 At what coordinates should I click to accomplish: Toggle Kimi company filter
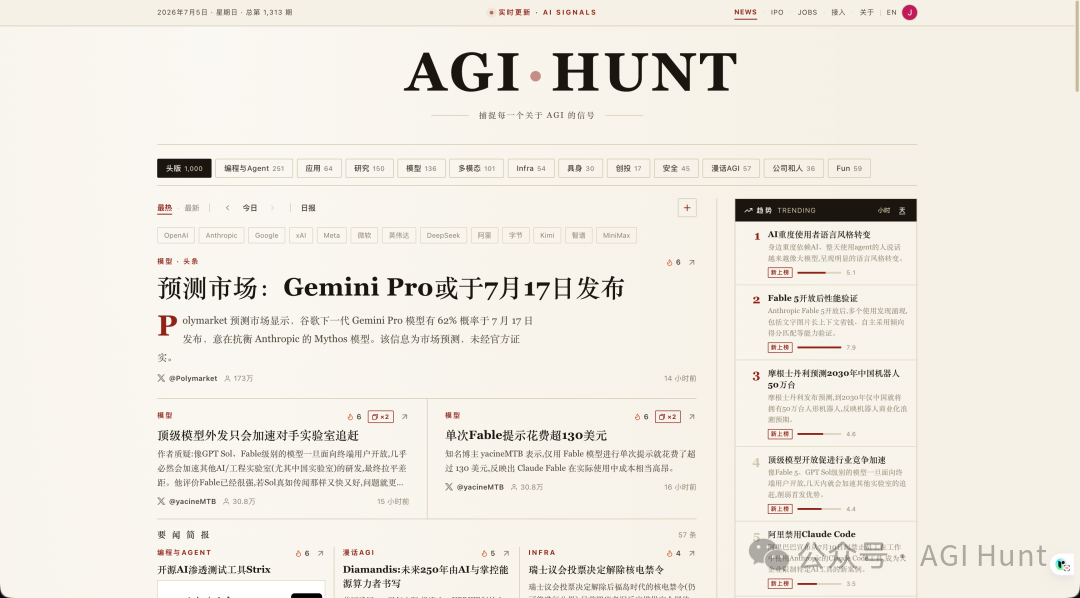pos(548,236)
